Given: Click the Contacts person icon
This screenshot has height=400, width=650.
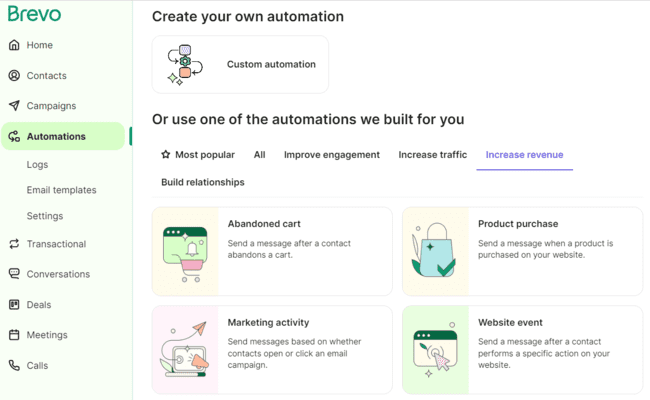Looking at the screenshot, I should click(14, 75).
